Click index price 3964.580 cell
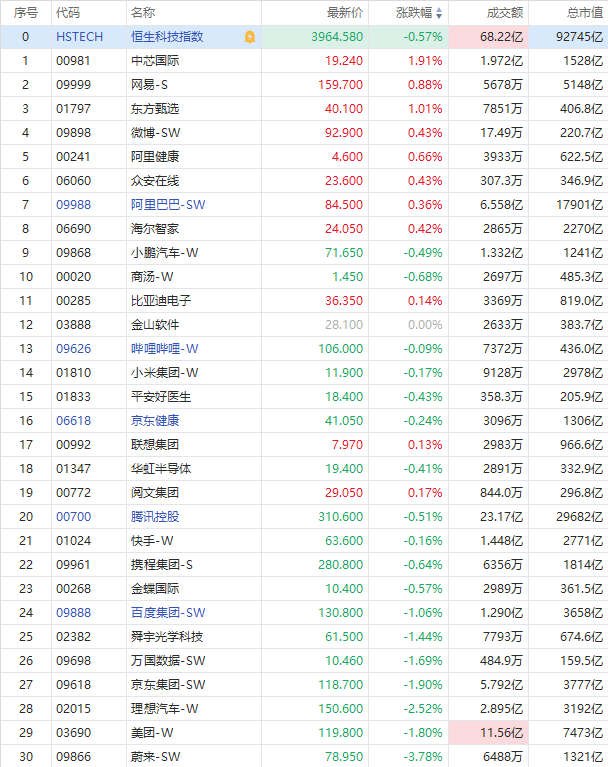Viewport: 608px width, 767px height. pos(315,37)
